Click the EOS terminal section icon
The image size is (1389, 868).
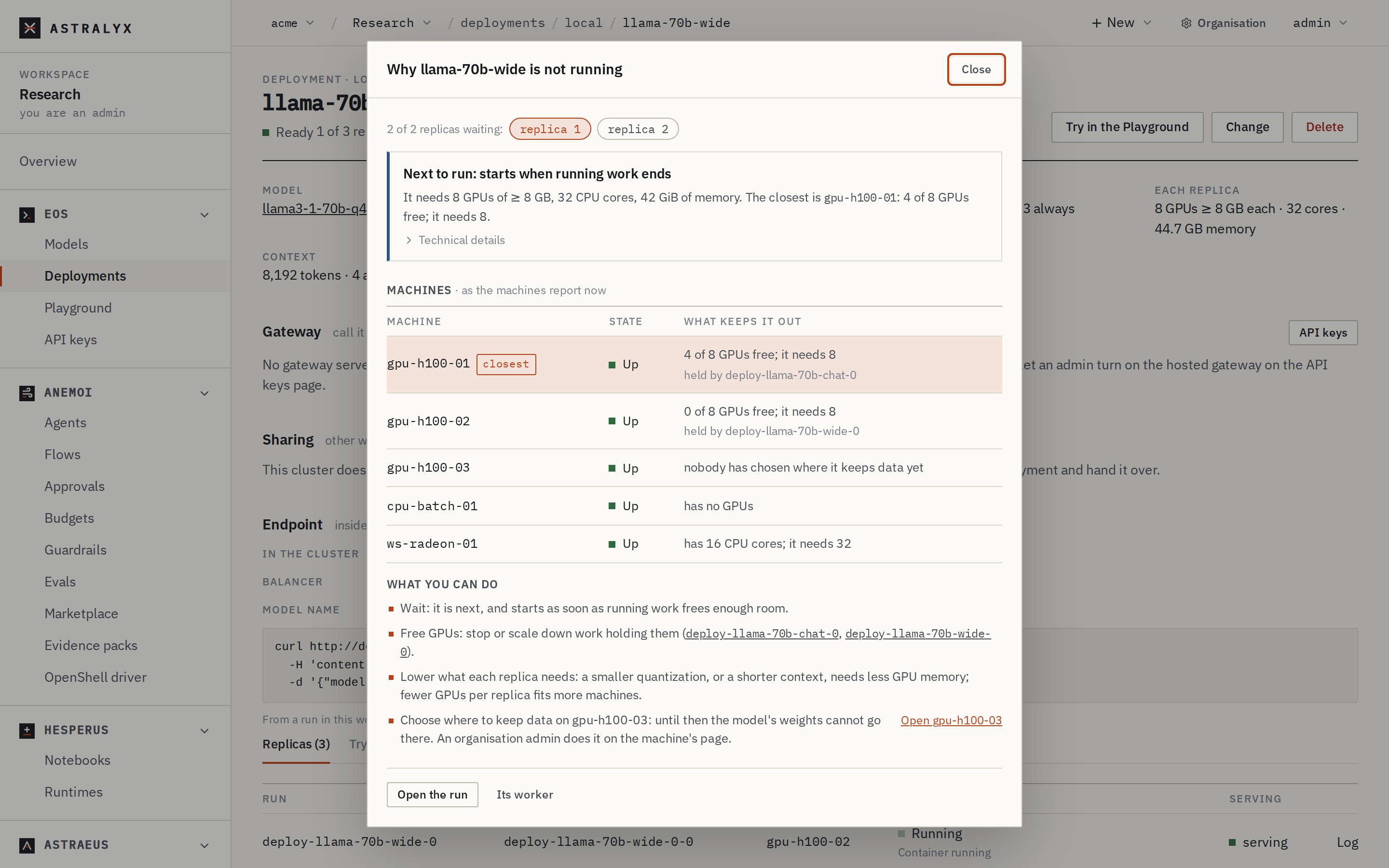[x=27, y=215]
